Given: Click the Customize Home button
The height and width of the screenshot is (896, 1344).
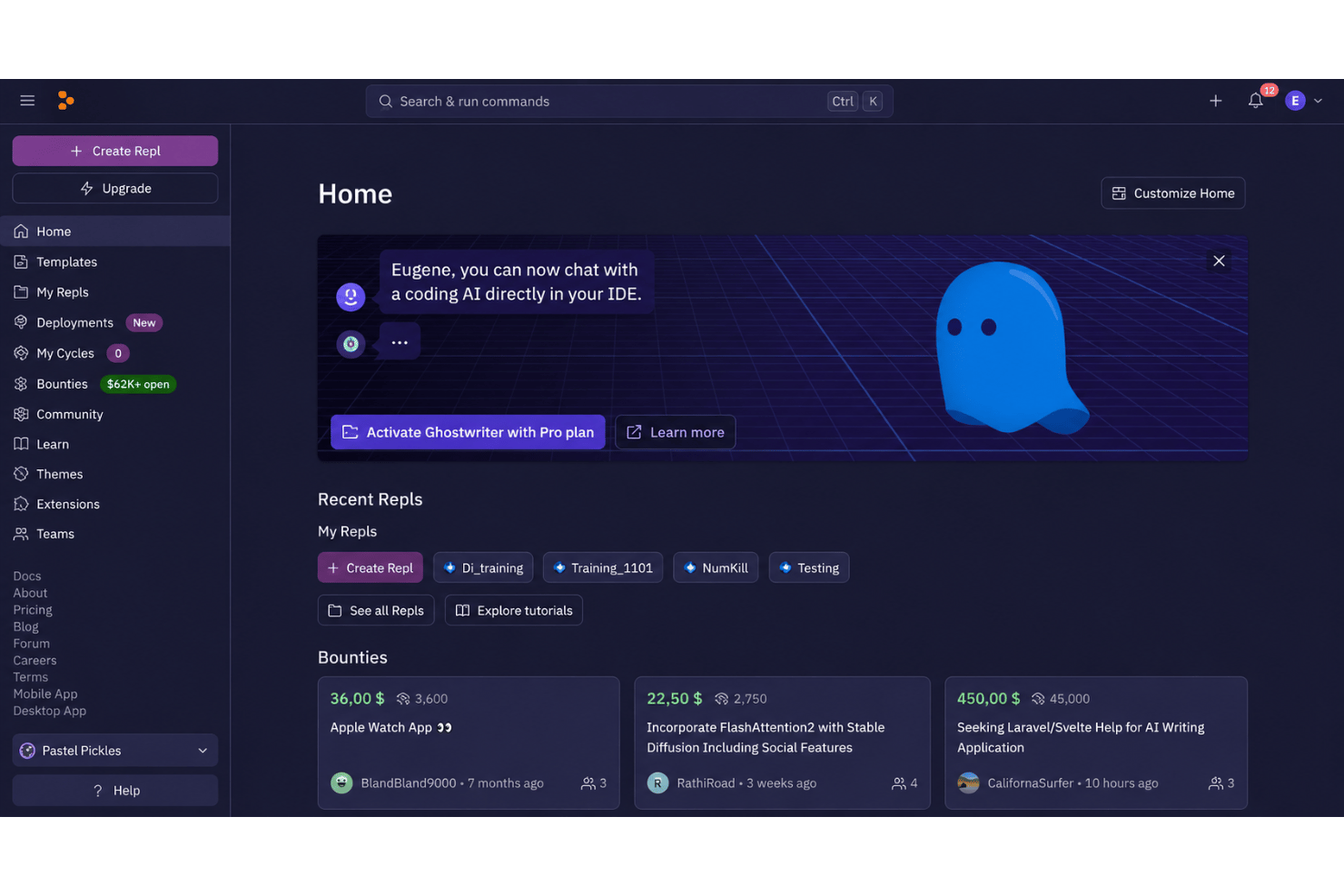Looking at the screenshot, I should tap(1172, 193).
